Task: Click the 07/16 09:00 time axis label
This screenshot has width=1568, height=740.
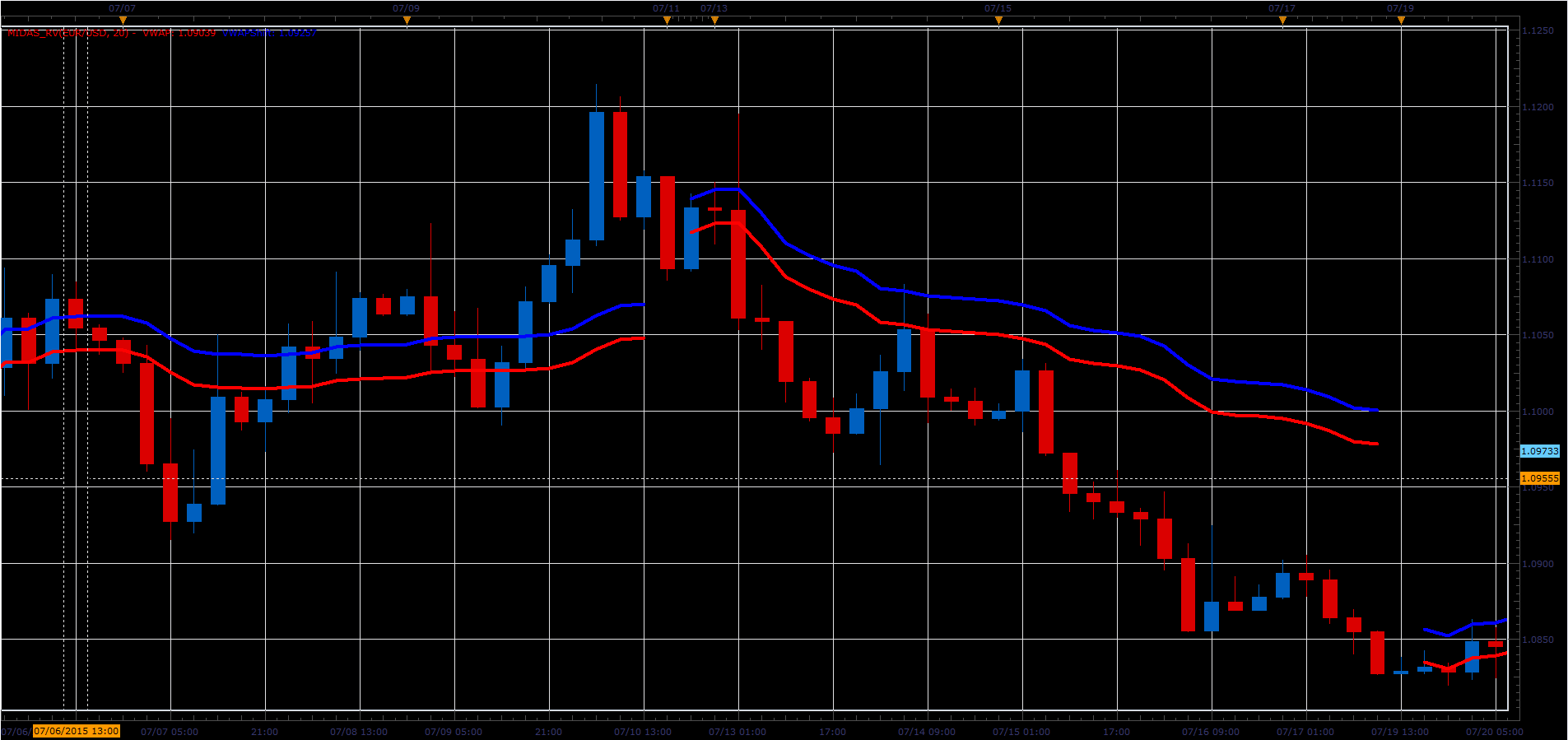Action: click(x=1211, y=732)
